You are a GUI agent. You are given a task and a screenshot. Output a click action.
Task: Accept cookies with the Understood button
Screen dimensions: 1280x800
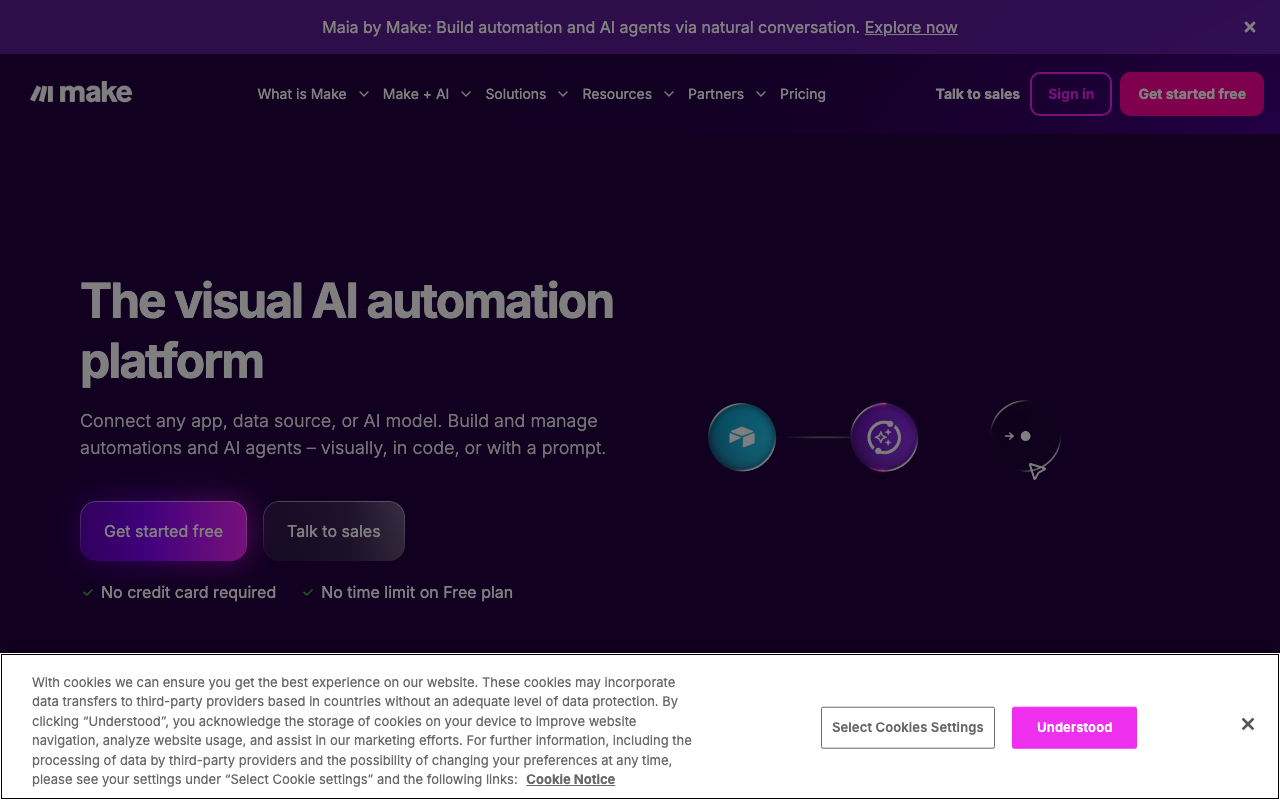click(x=1074, y=727)
